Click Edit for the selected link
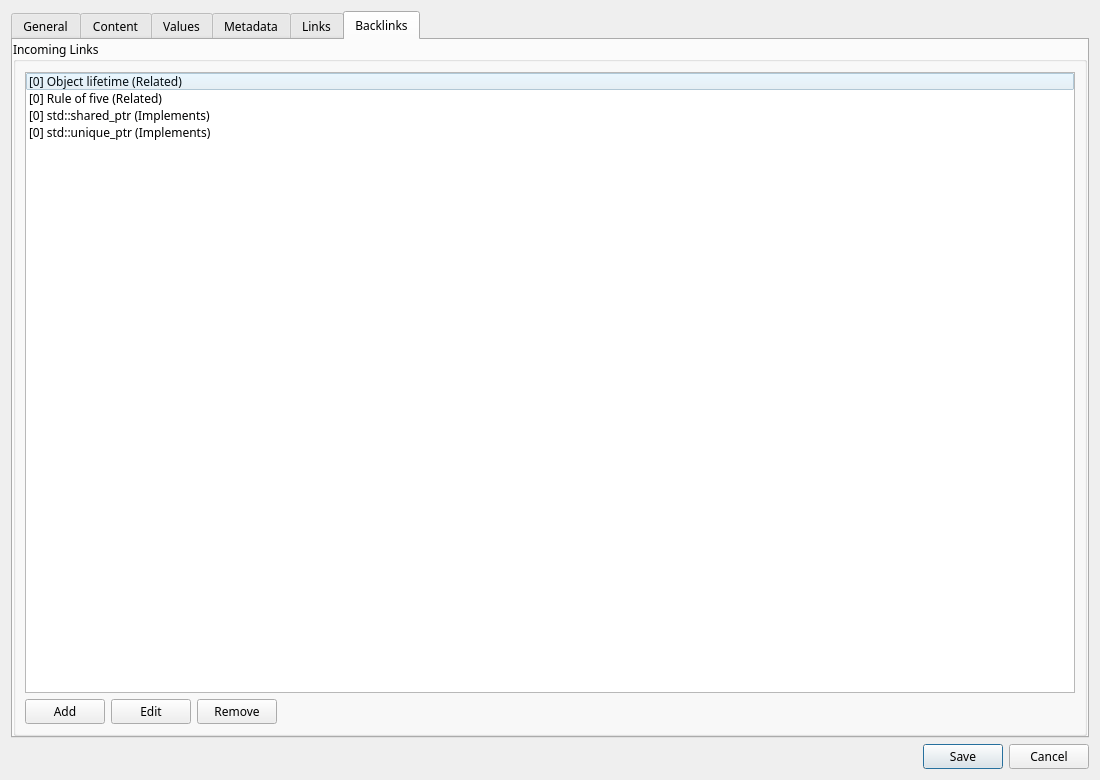Screen dimensions: 1100x780 (x=151, y=711)
